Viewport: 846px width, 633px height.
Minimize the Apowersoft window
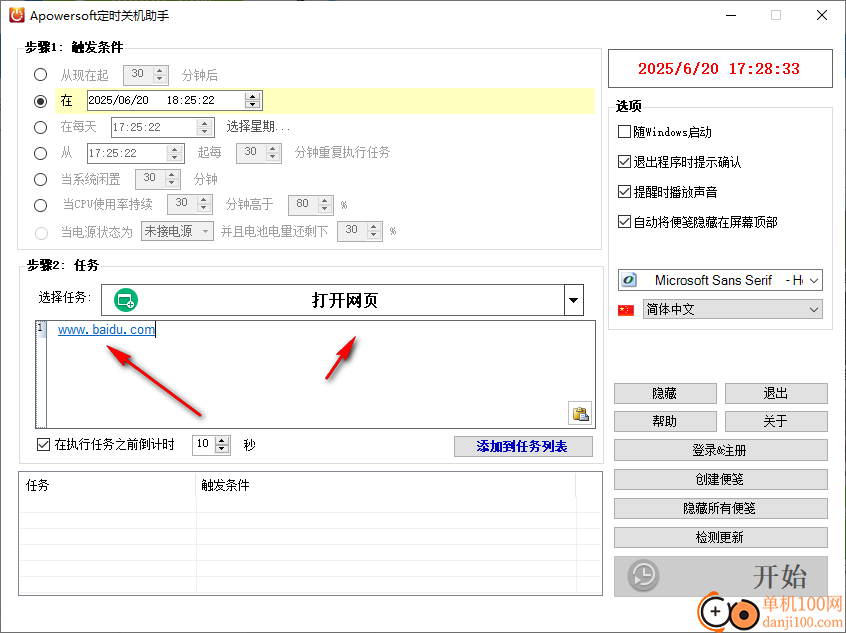pos(731,15)
